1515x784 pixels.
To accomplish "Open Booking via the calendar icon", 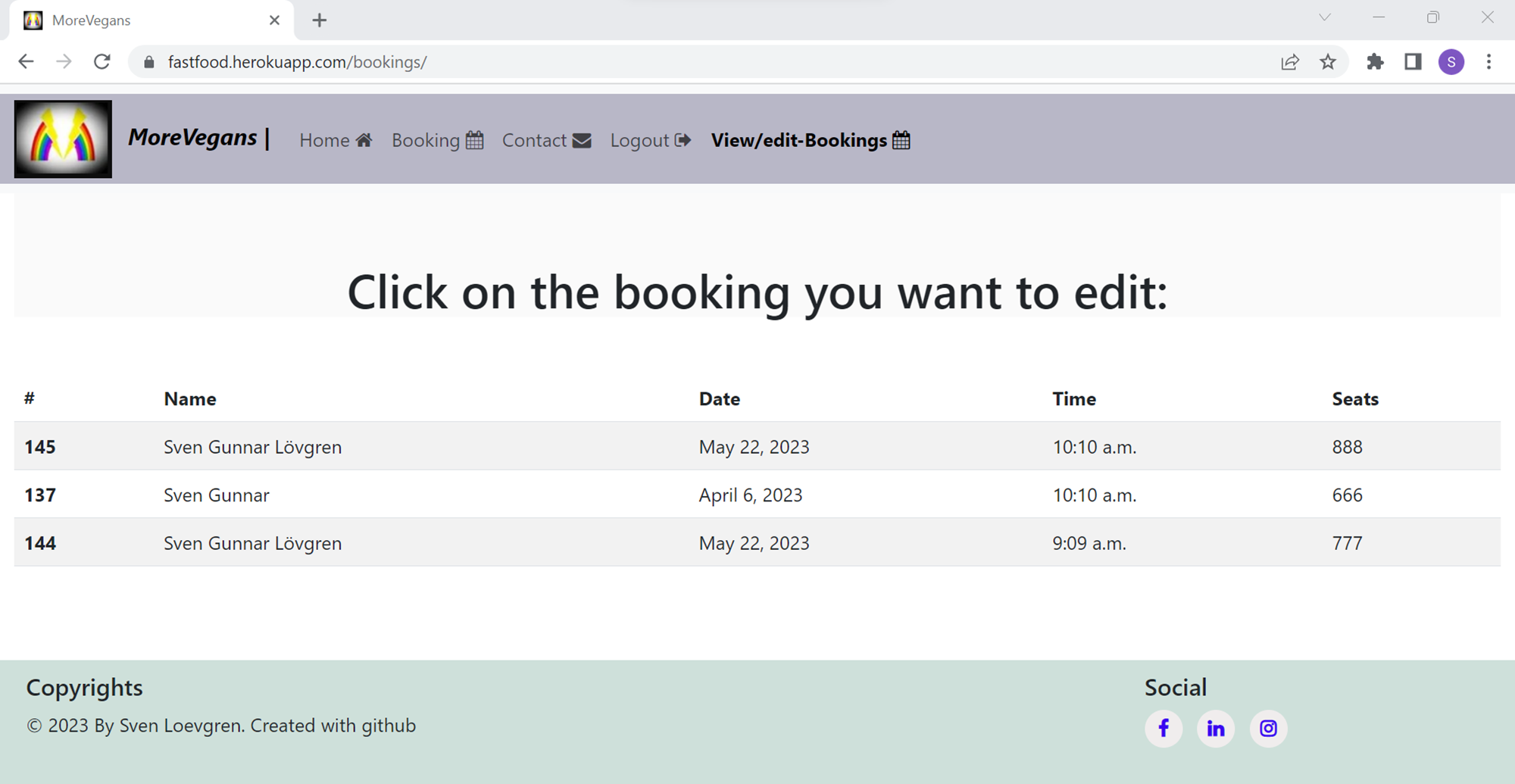I will (x=474, y=139).
